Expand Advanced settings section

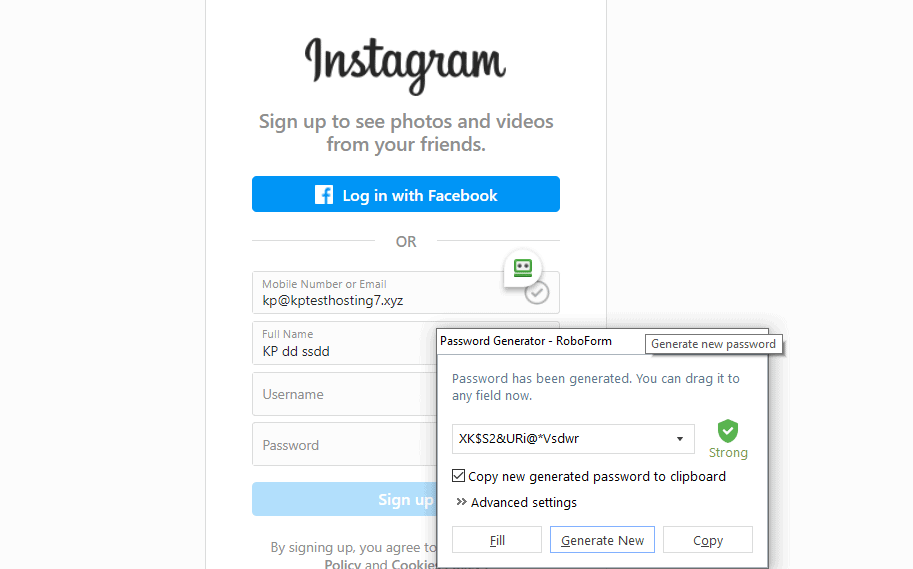coord(516,502)
